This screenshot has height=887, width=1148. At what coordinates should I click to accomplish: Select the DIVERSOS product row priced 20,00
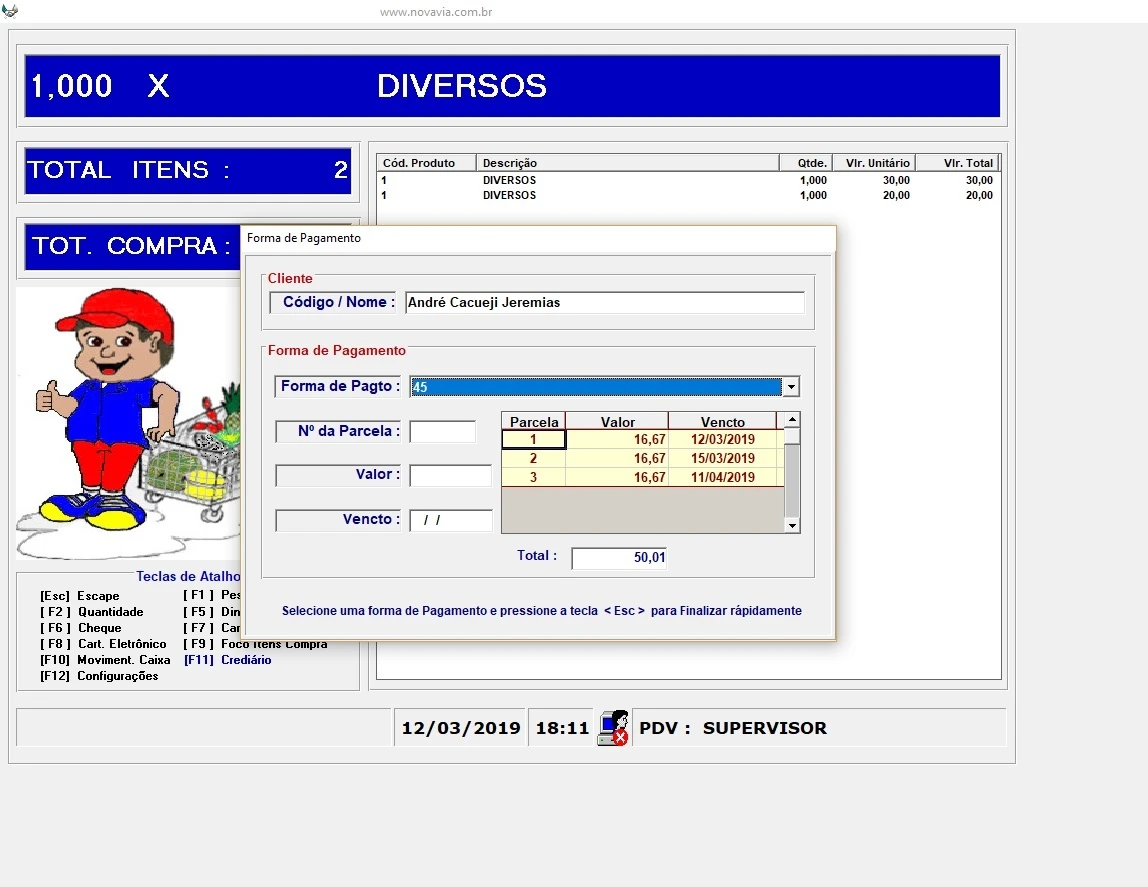tap(688, 196)
